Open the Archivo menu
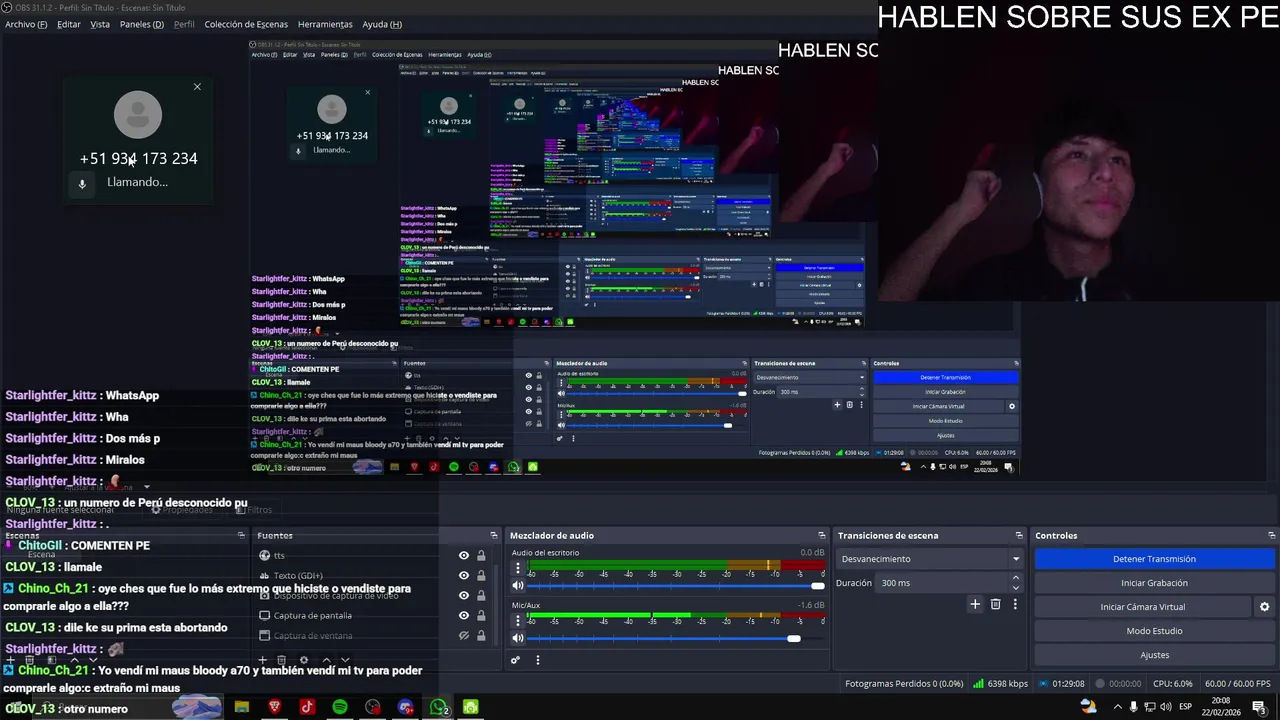The height and width of the screenshot is (720, 1280). (26, 24)
